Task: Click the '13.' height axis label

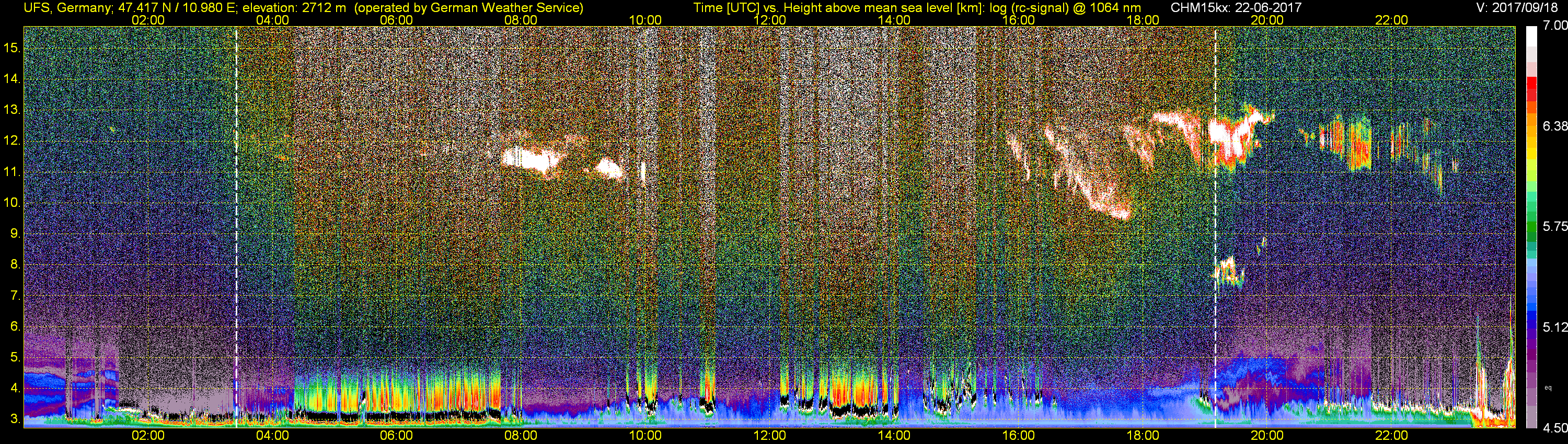Action: tap(11, 110)
